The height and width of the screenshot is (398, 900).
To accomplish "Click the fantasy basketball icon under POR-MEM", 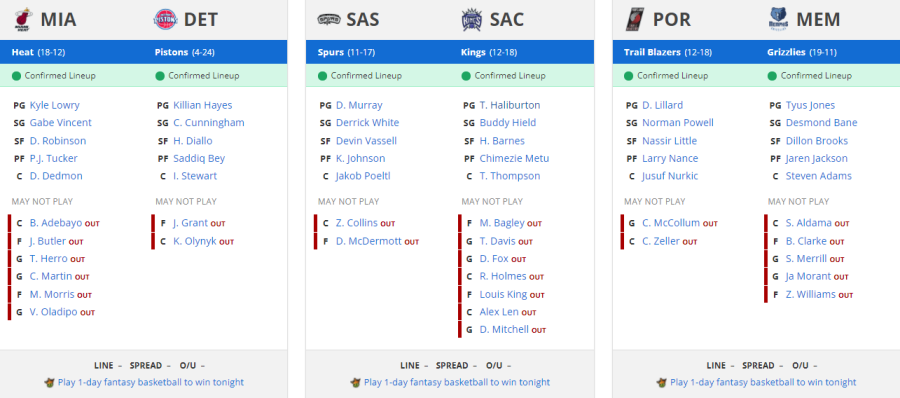I will point(662,382).
